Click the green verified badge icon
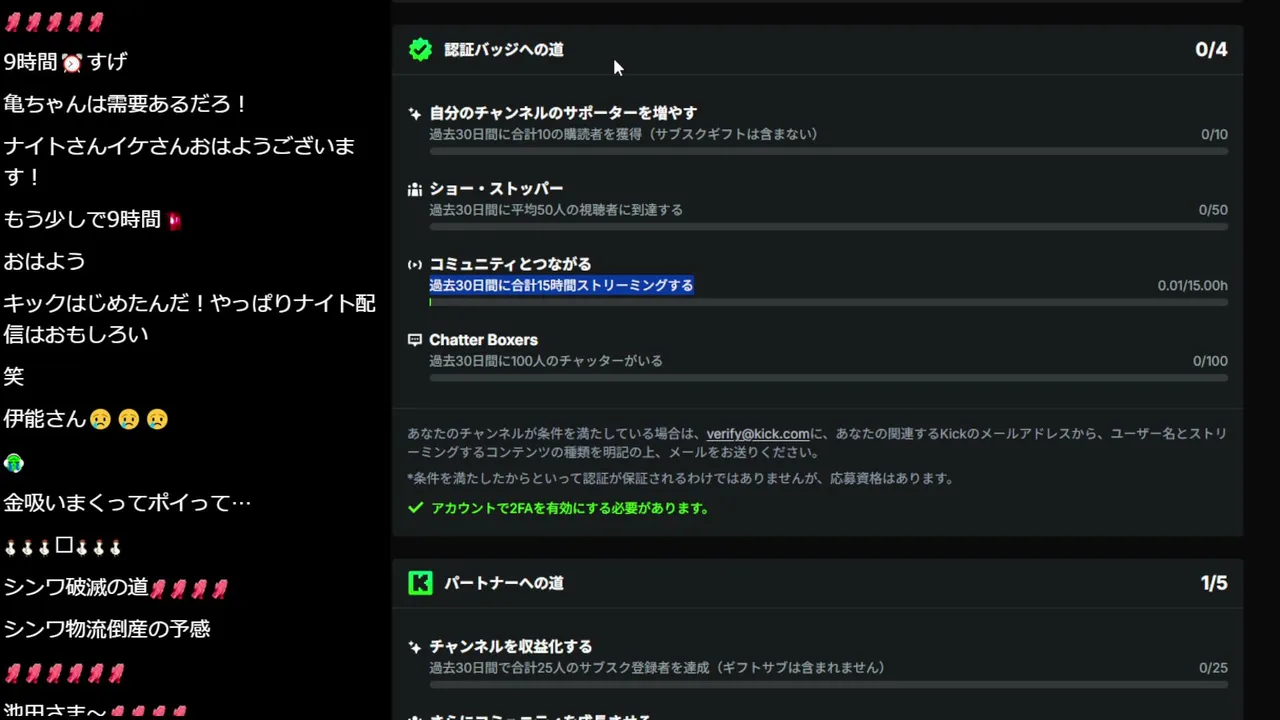 click(420, 50)
